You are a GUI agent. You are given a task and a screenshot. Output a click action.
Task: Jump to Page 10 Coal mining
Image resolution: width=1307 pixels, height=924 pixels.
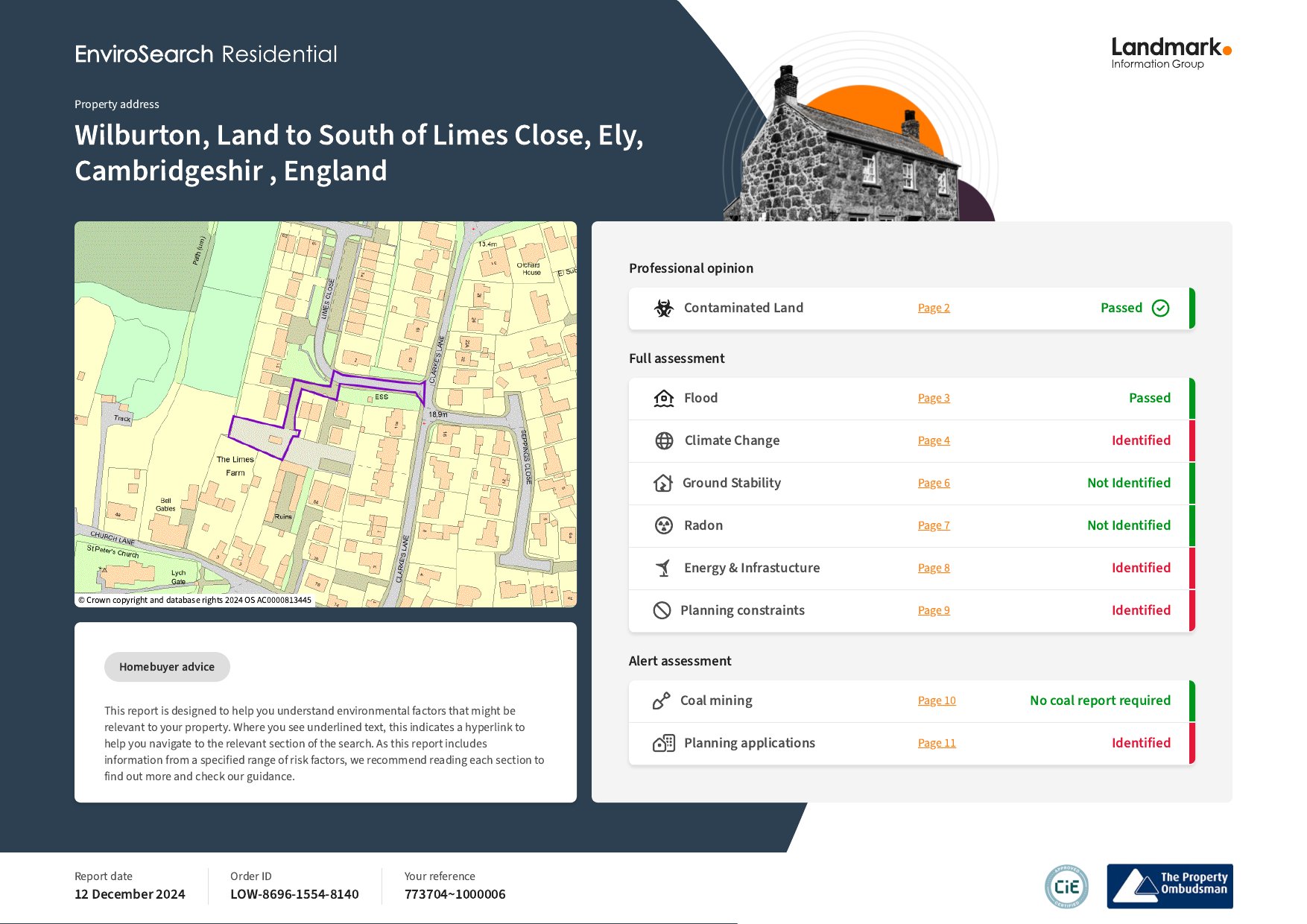tap(937, 701)
